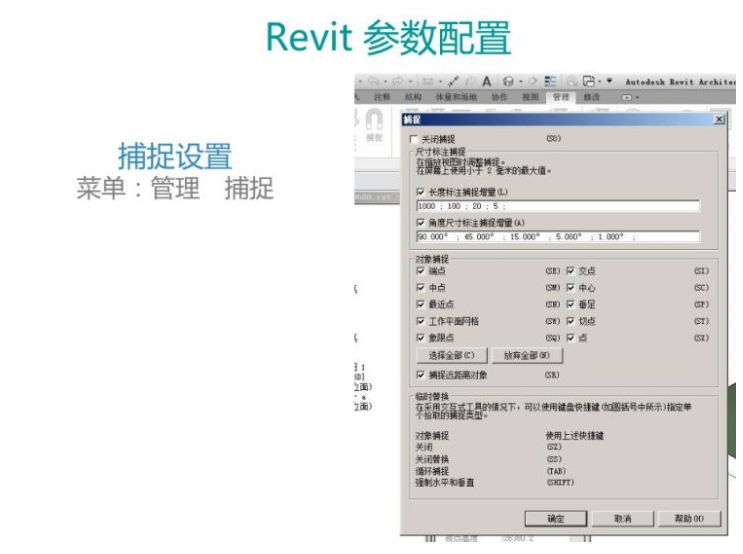743x554 pixels.
Task: Toggle the 点 snap checkbox
Action: coord(571,337)
